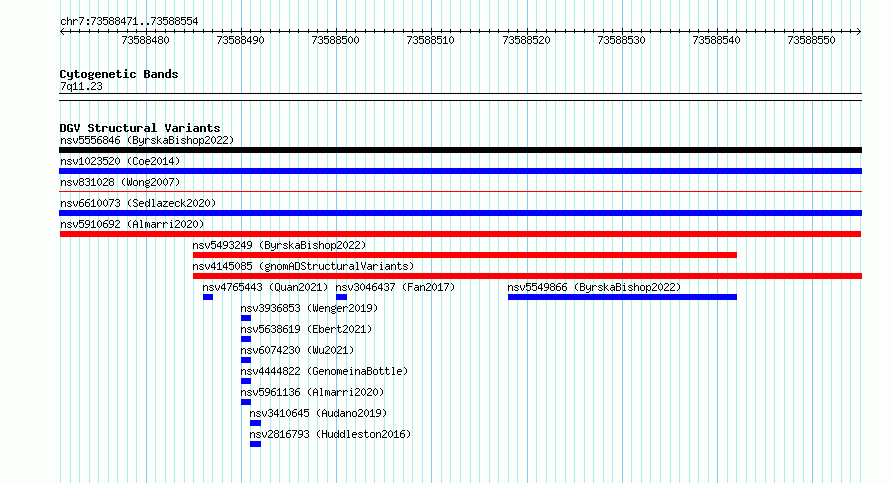This screenshot has width=890, height=483.
Task: Select the blue nsv1023520 Coe2014 bar
Action: (460, 171)
